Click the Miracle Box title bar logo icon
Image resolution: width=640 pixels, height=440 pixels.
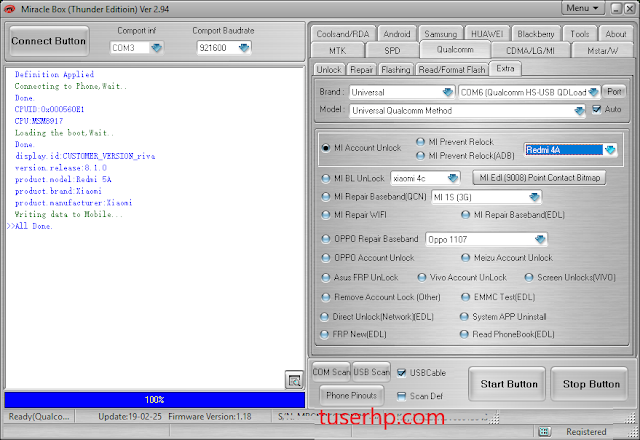tap(9, 9)
